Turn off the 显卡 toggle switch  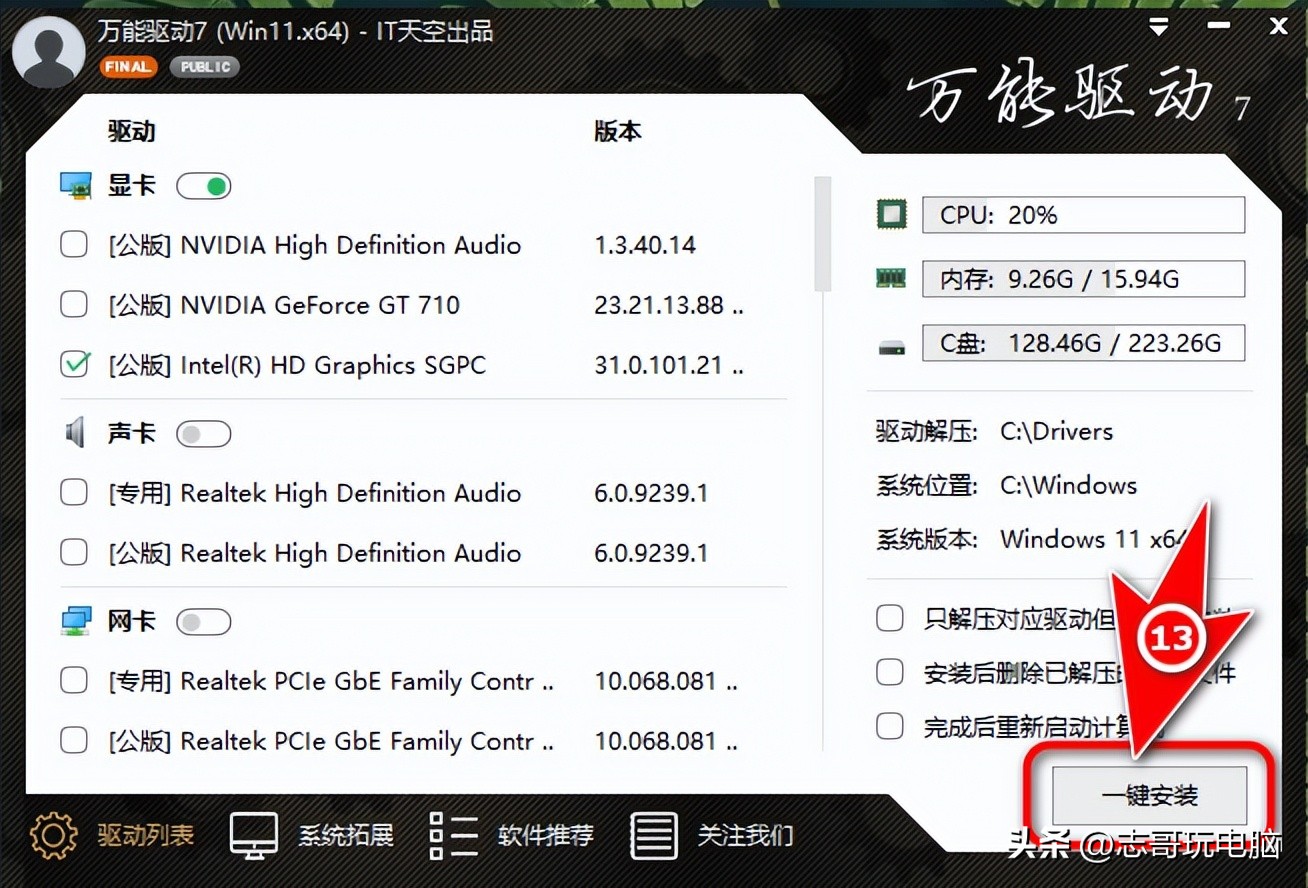204,186
